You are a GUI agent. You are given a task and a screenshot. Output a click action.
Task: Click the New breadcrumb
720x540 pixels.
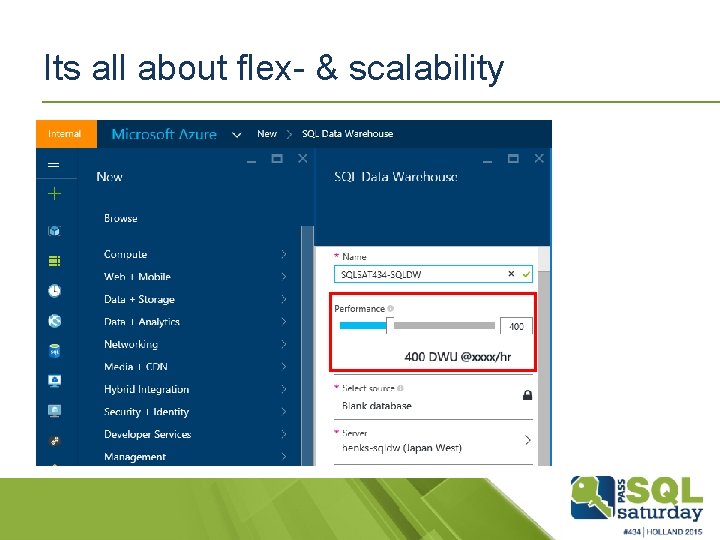(x=267, y=134)
